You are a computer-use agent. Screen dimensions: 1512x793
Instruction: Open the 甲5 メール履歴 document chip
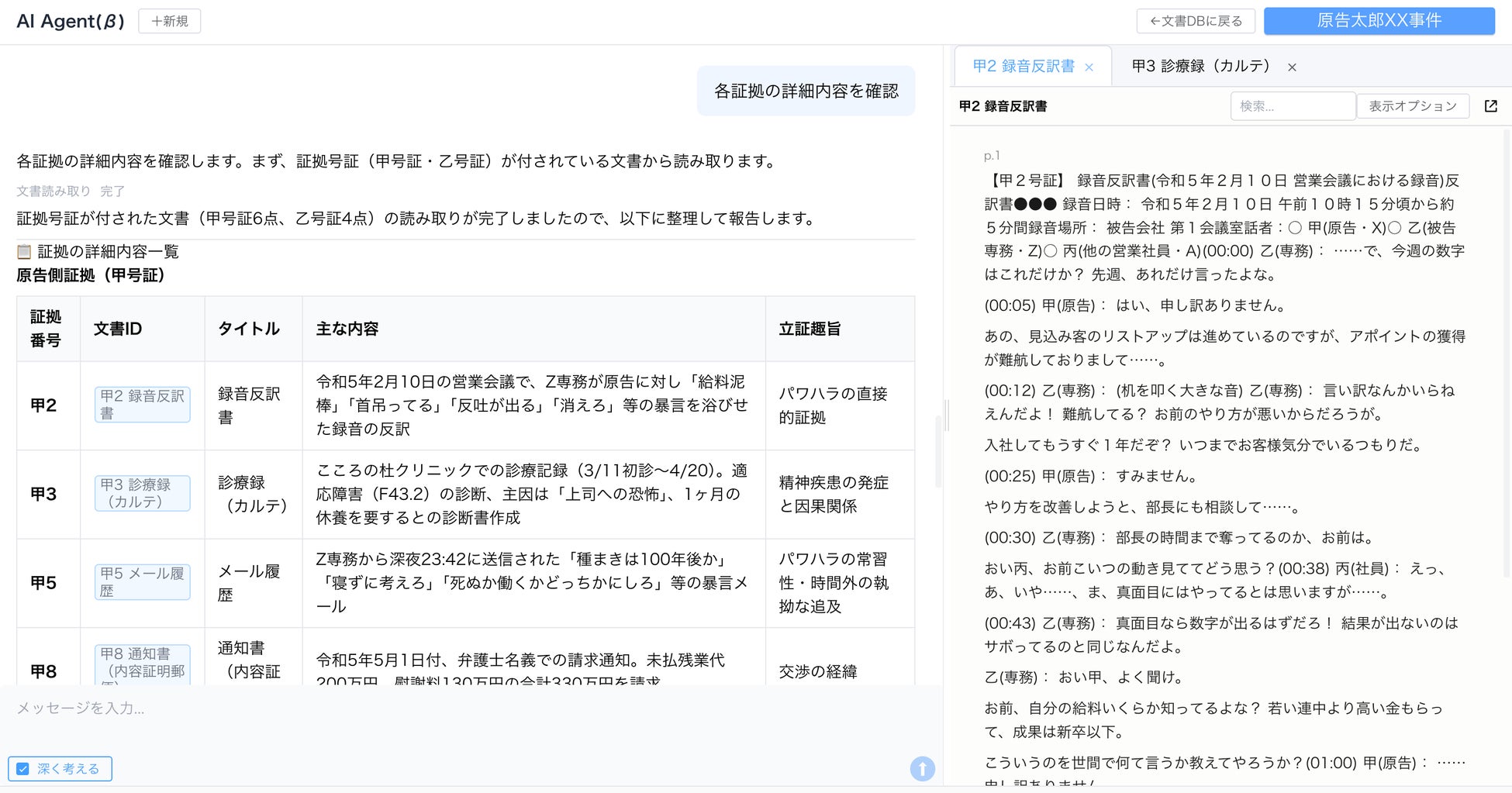[x=143, y=582]
